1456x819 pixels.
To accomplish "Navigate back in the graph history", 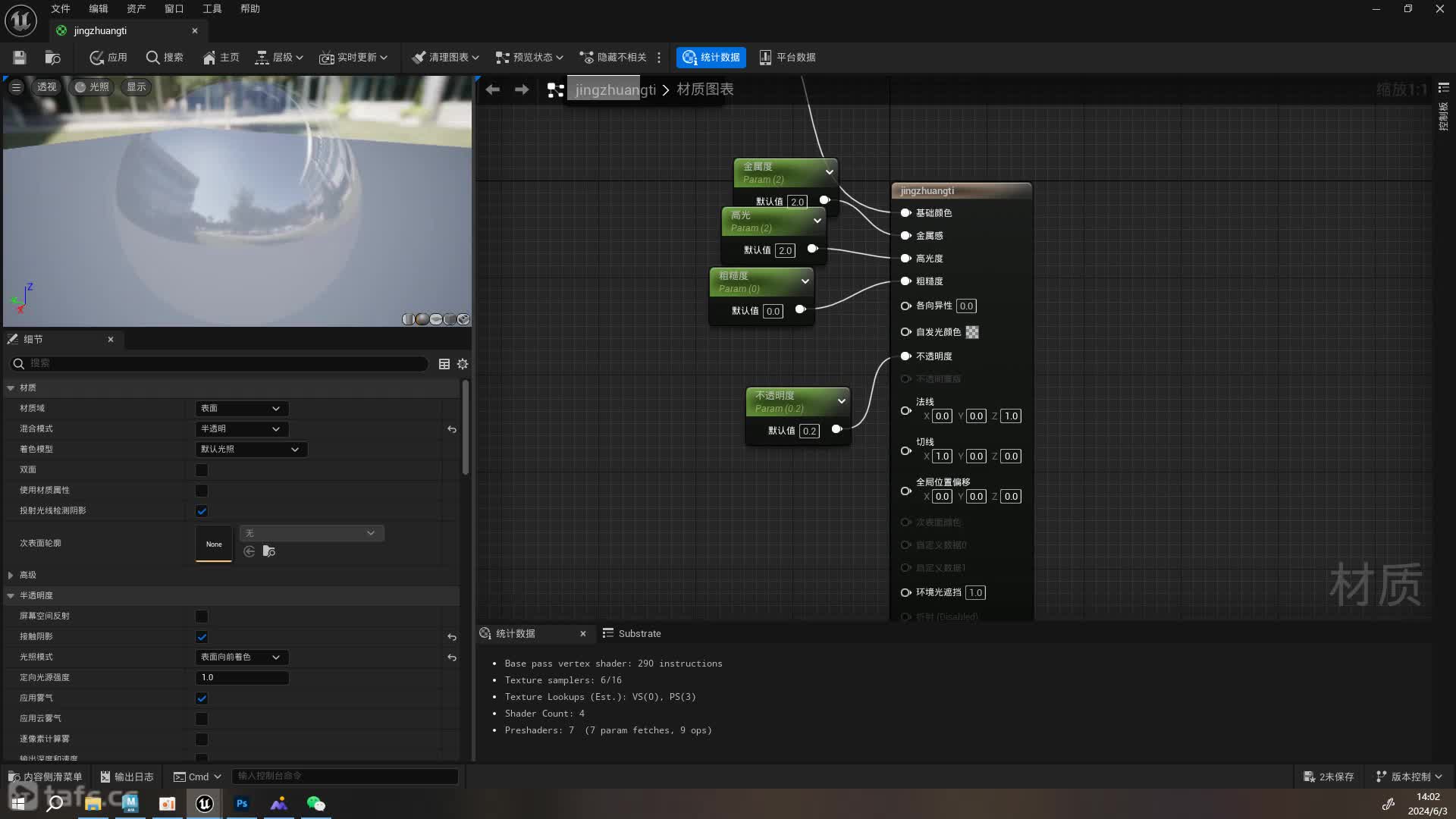I will pos(493,89).
